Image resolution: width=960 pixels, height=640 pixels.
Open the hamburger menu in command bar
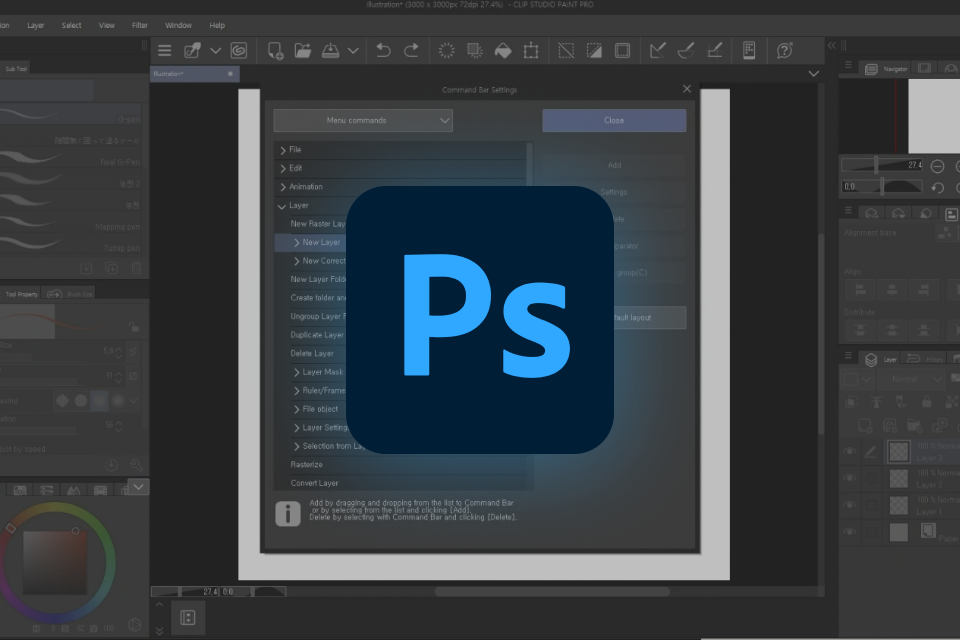click(x=164, y=51)
